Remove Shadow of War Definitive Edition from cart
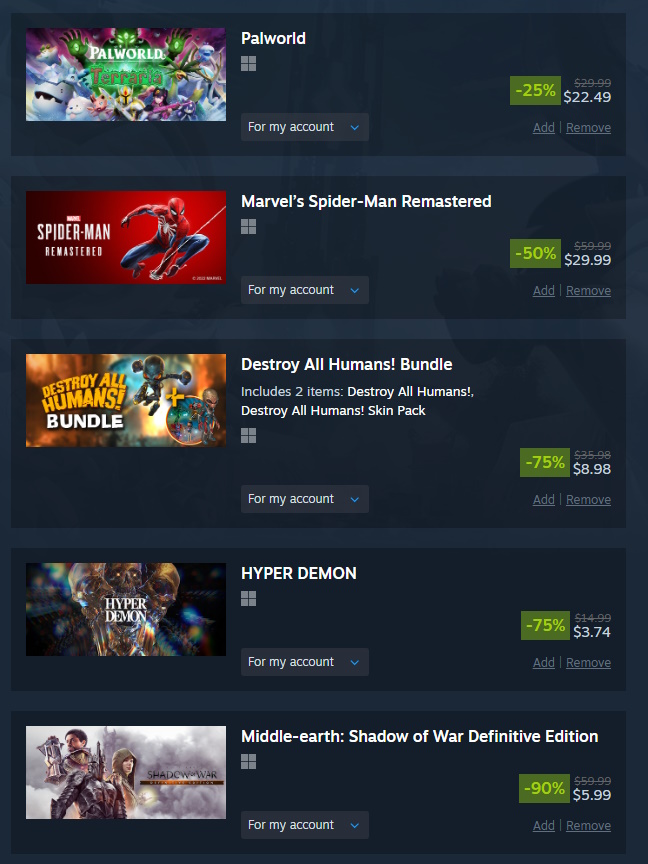Screen dimensions: 648x864 click(x=588, y=825)
